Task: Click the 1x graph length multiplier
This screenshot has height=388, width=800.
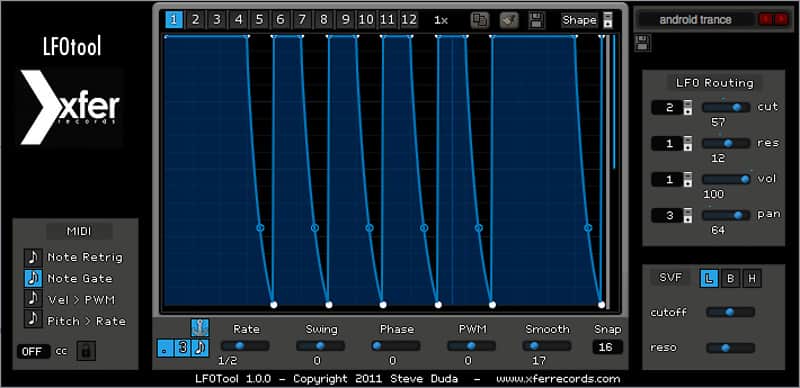Action: pos(441,20)
